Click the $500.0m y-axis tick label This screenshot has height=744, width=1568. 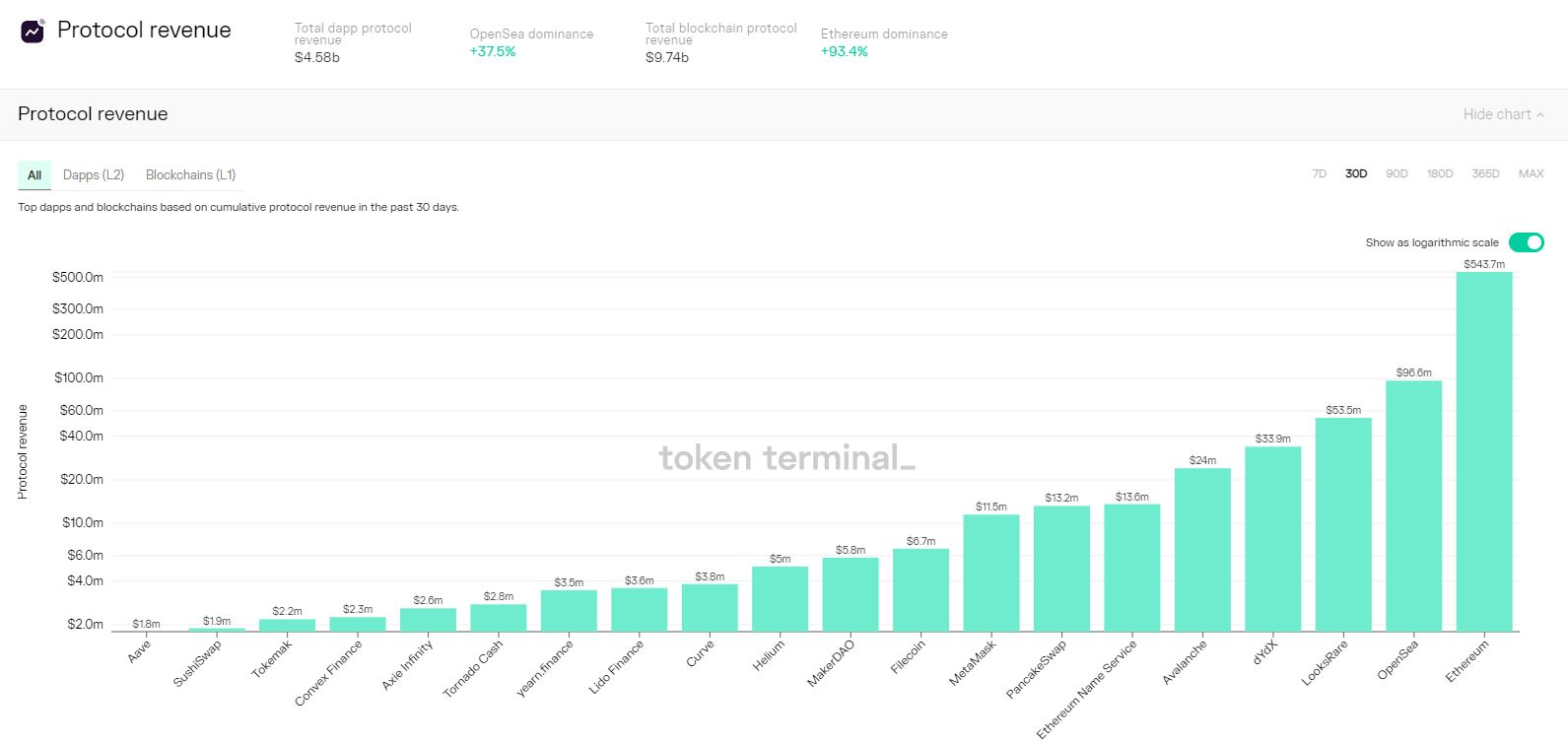point(78,278)
